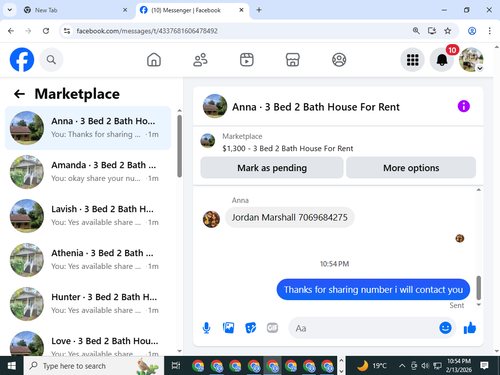Choose a sticker icon

click(250, 328)
